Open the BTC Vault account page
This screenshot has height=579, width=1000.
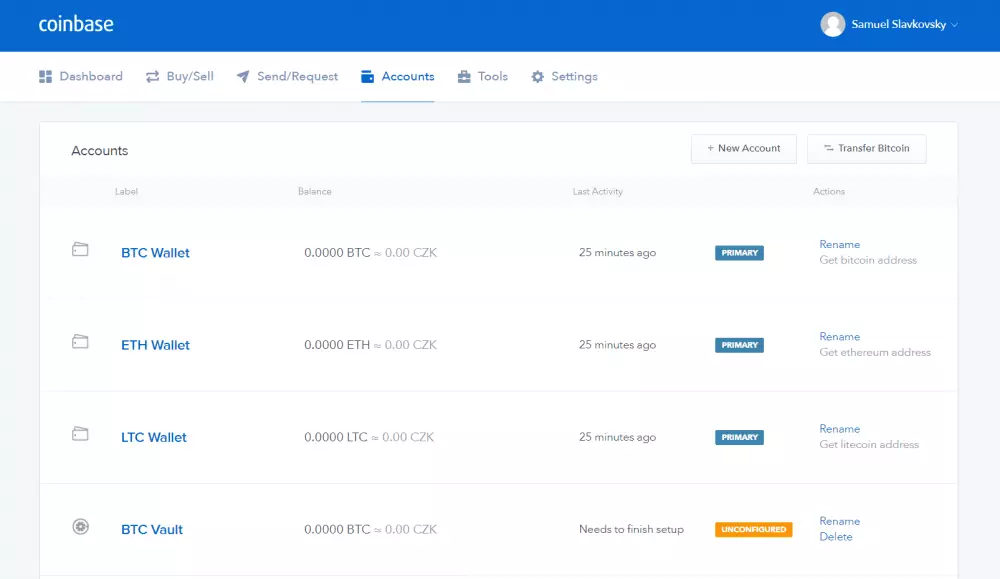[151, 529]
